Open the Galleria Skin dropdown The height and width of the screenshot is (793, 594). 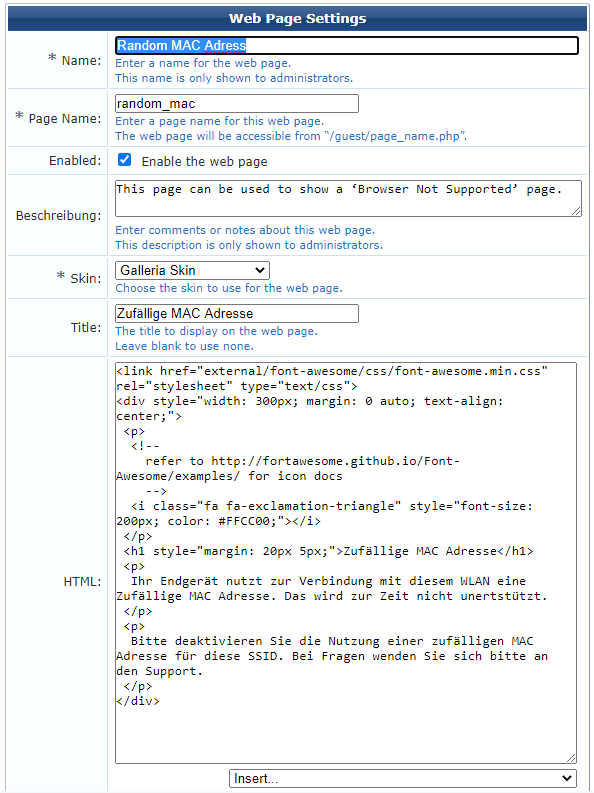click(x=192, y=270)
